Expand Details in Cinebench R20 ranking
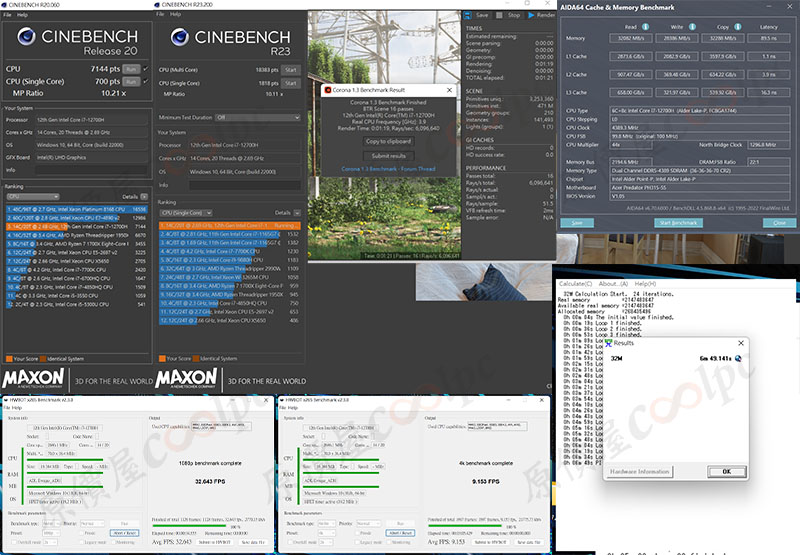Image resolution: width=800 pixels, height=555 pixels. coord(144,196)
